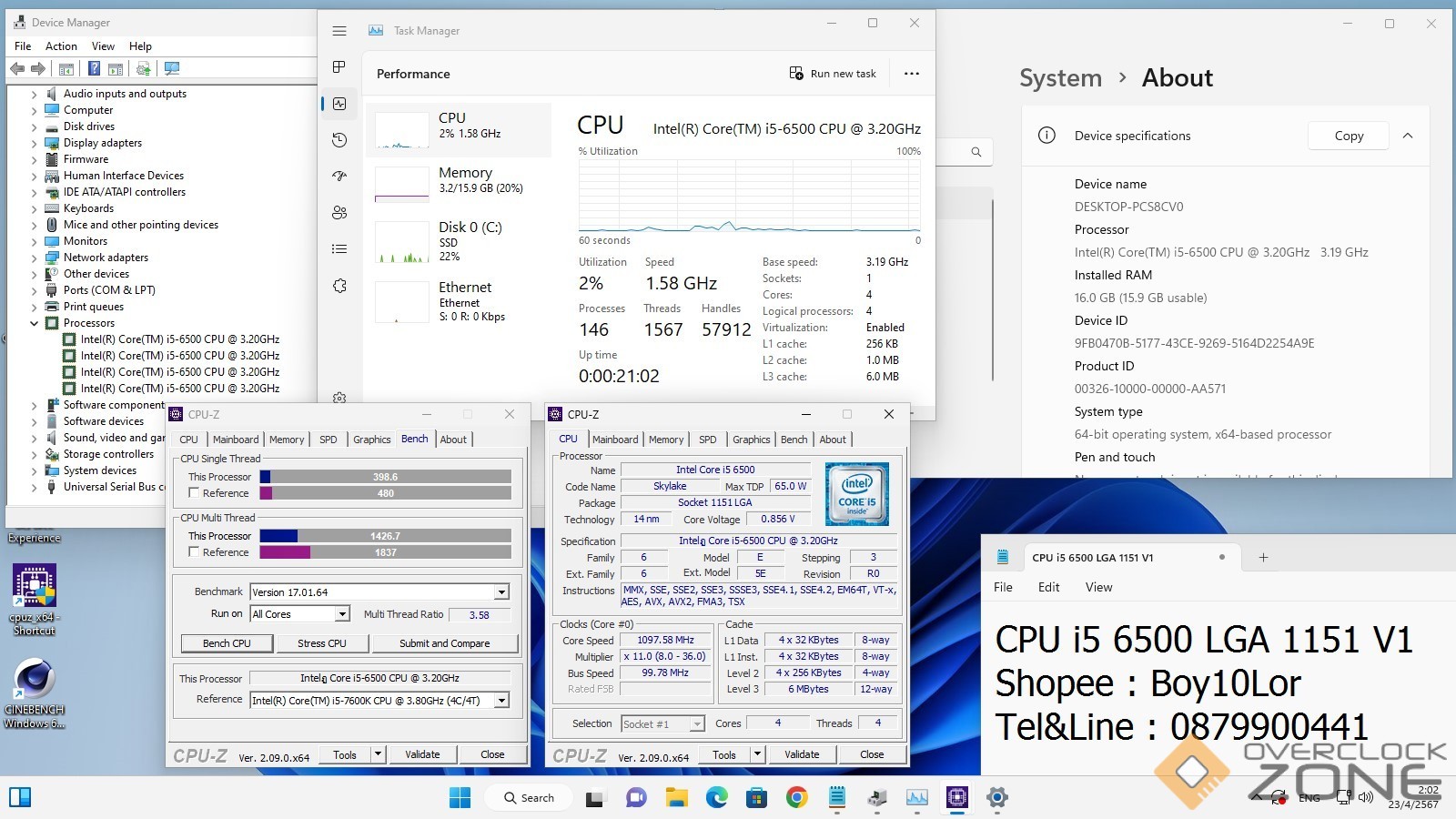Viewport: 1456px width, 819px height.
Task: Click Run new task in Task Manager
Action: (x=833, y=74)
